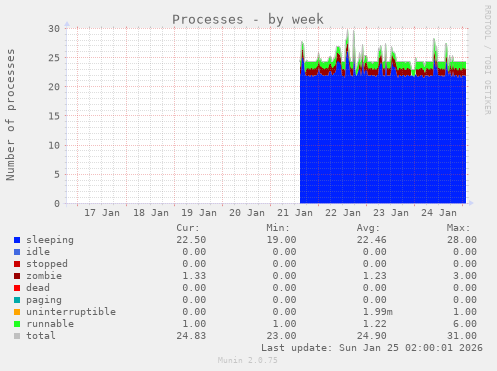Click runnable average value 1.22
Viewport: 497px width, 371px height.
[x=375, y=324]
